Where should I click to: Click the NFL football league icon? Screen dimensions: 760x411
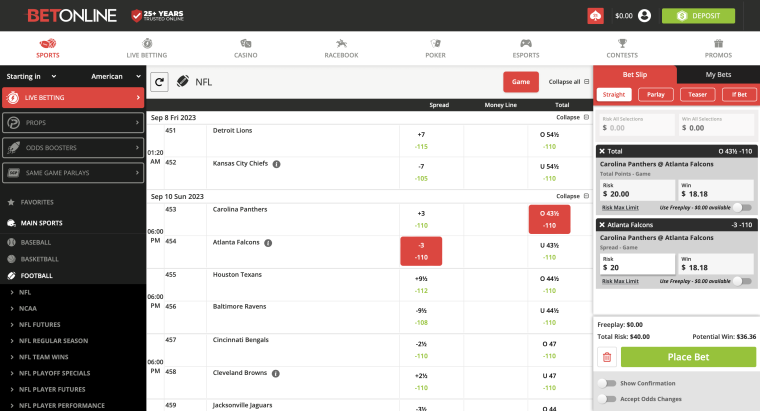(183, 81)
